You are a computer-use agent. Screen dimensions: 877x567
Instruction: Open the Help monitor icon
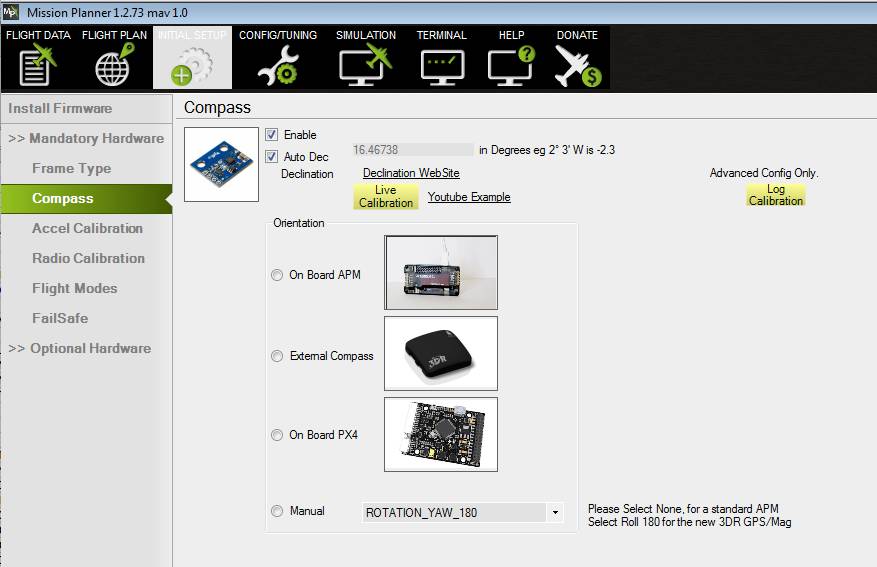(511, 65)
